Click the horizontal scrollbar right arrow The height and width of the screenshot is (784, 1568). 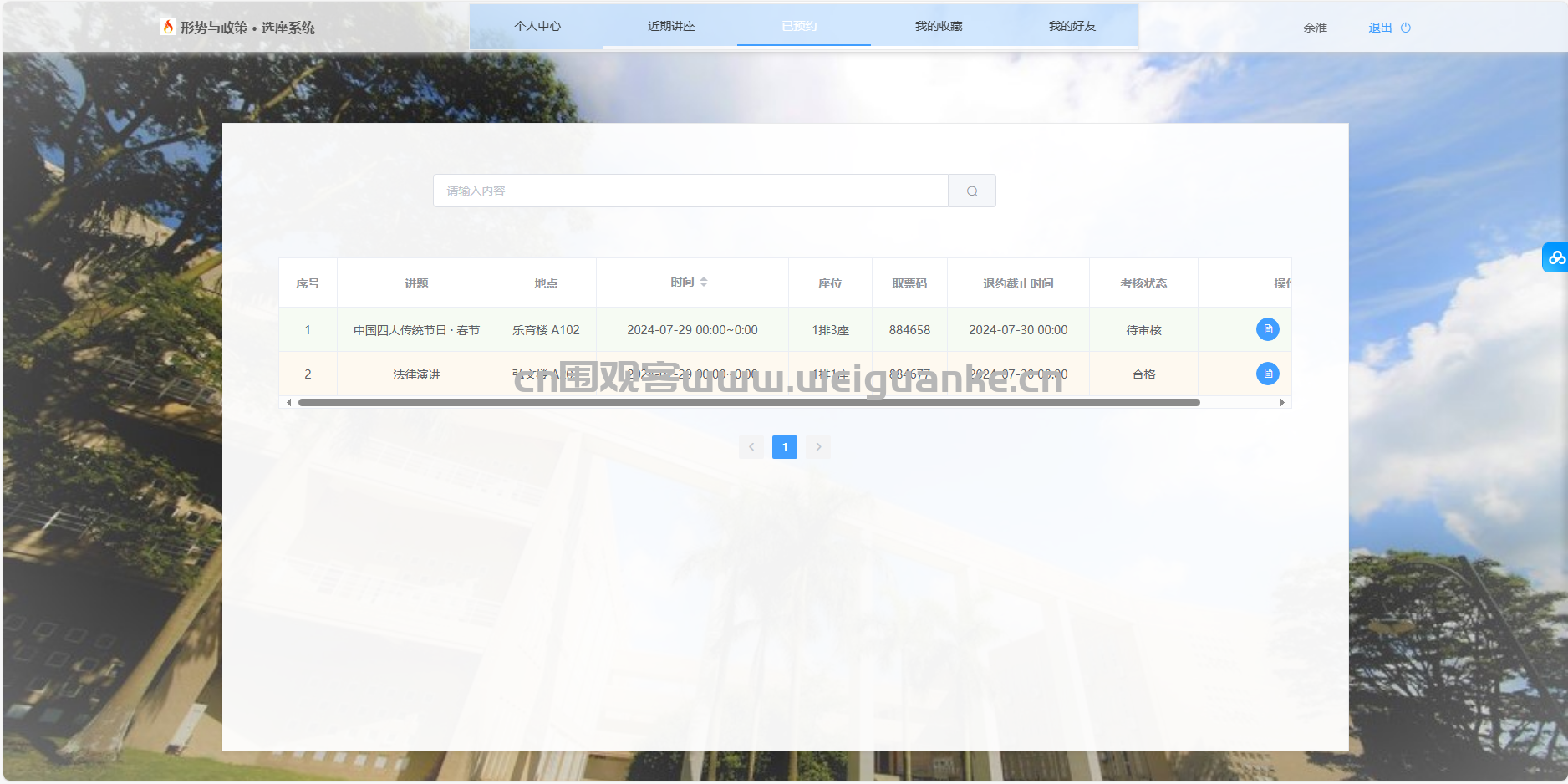(1282, 403)
